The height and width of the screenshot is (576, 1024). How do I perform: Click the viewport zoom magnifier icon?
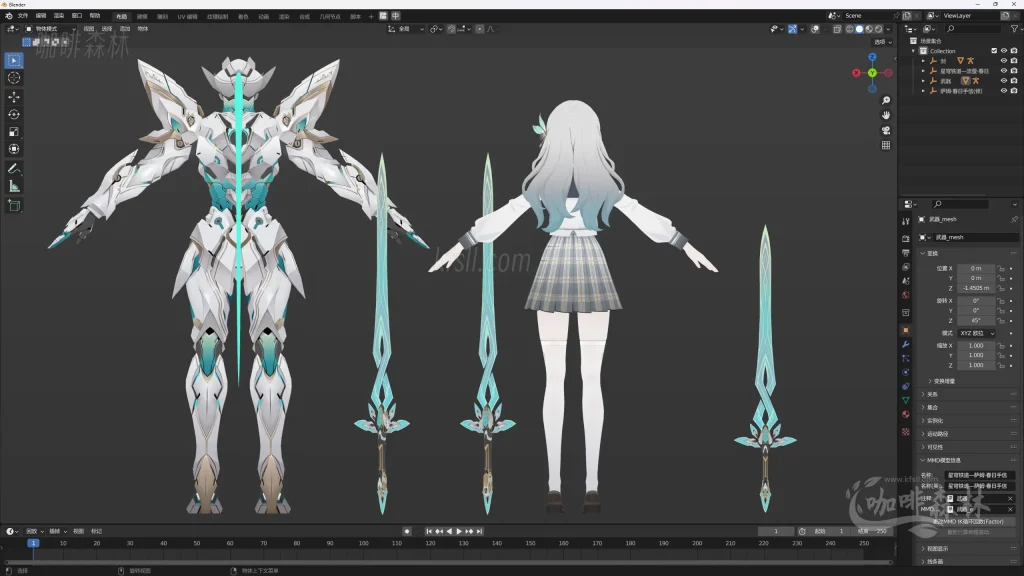[886, 100]
